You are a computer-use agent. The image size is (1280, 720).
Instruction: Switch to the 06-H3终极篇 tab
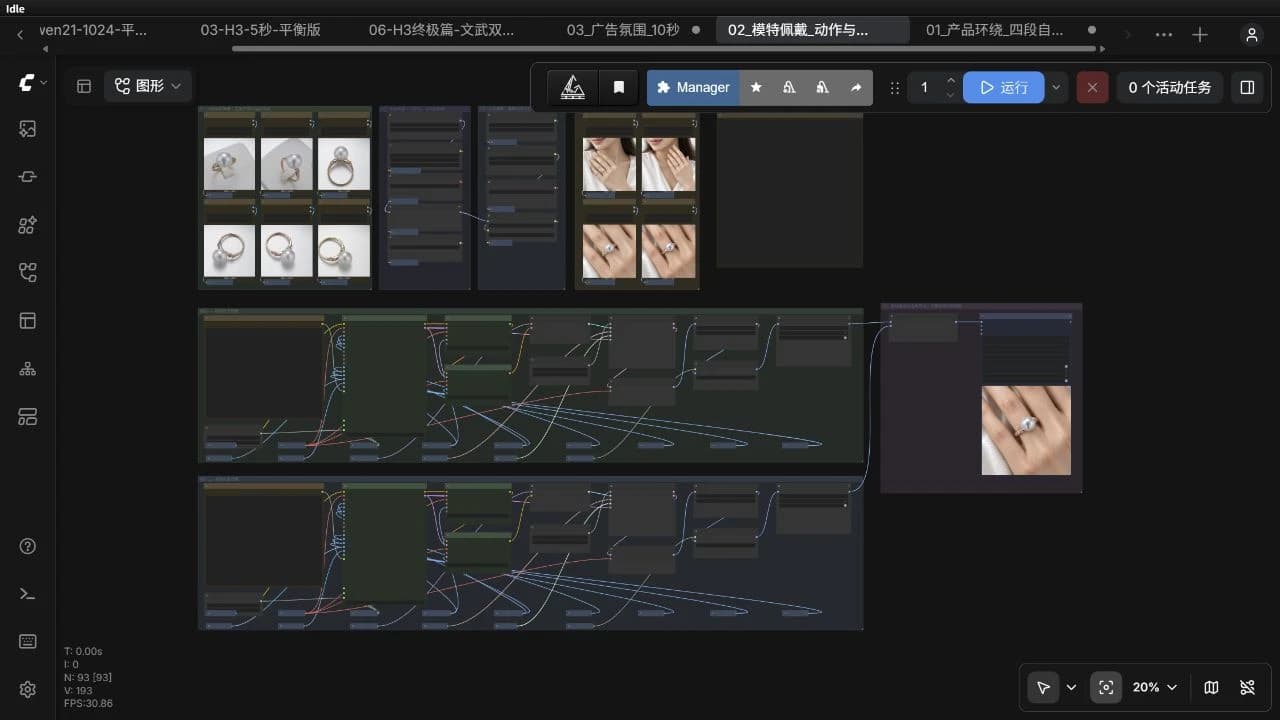click(x=442, y=30)
